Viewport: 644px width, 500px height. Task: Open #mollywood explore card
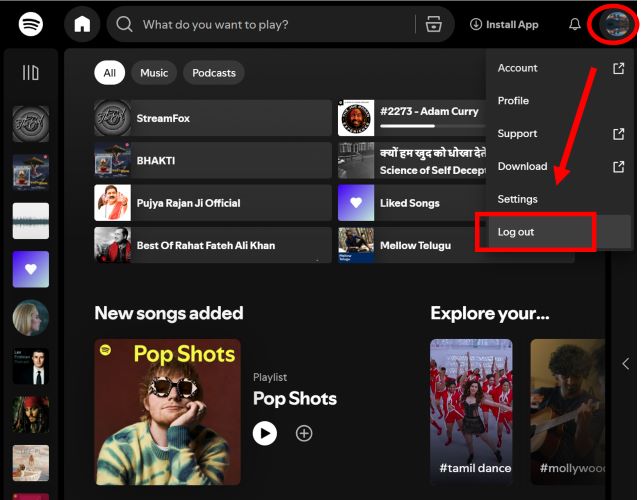[x=568, y=412]
